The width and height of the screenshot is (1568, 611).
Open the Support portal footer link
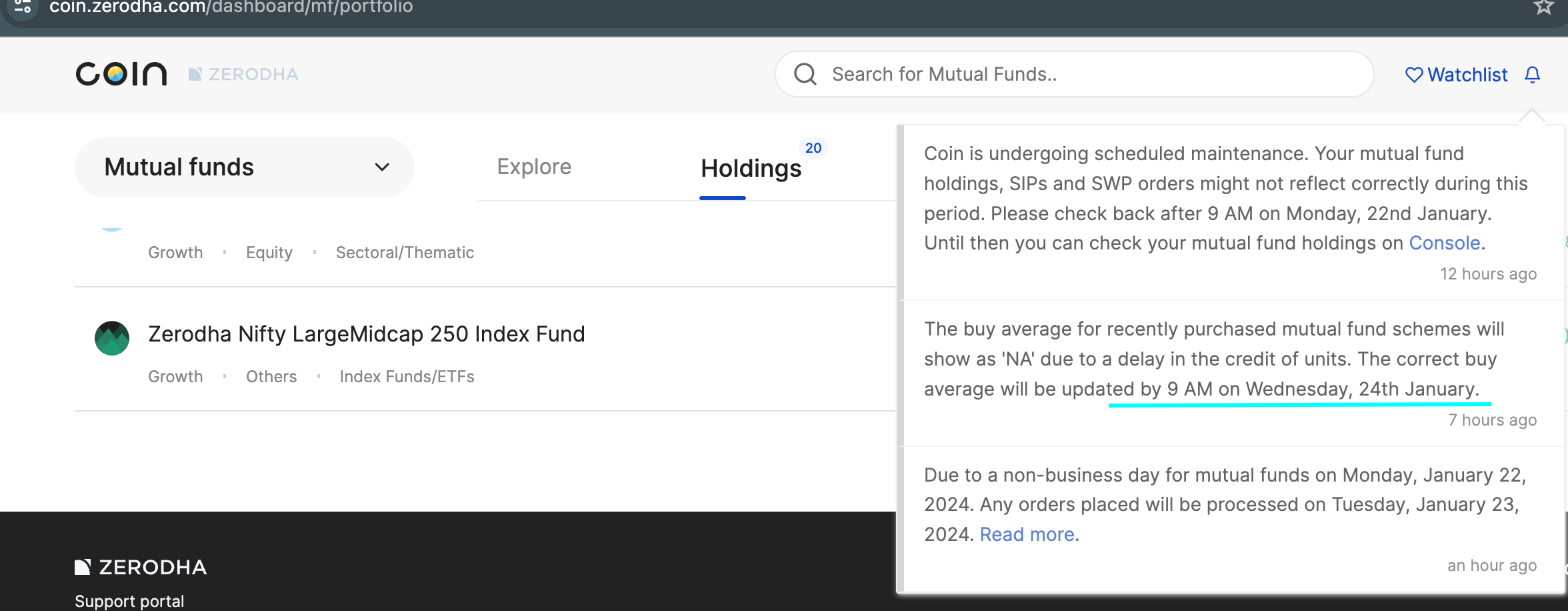[x=129, y=601]
